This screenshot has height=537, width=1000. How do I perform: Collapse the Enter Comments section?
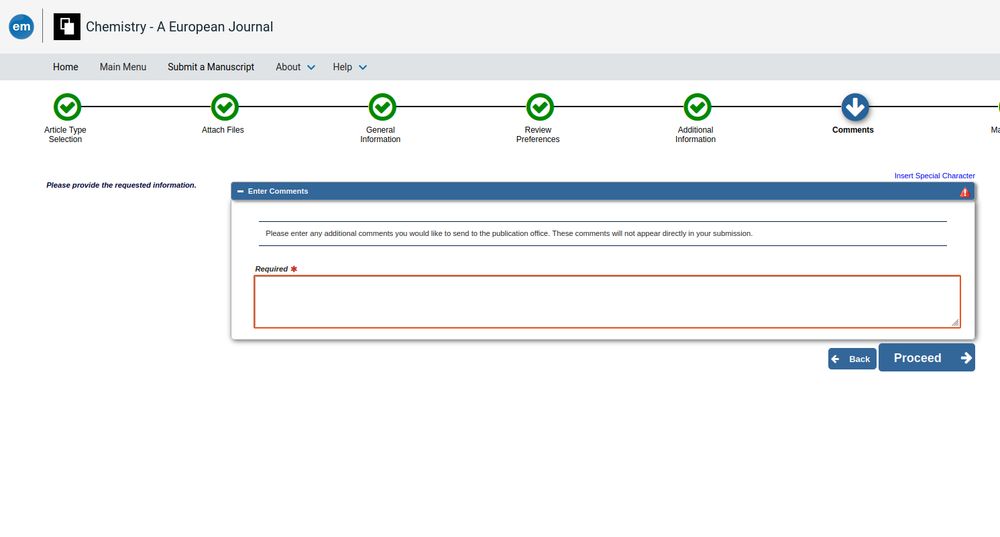240,191
